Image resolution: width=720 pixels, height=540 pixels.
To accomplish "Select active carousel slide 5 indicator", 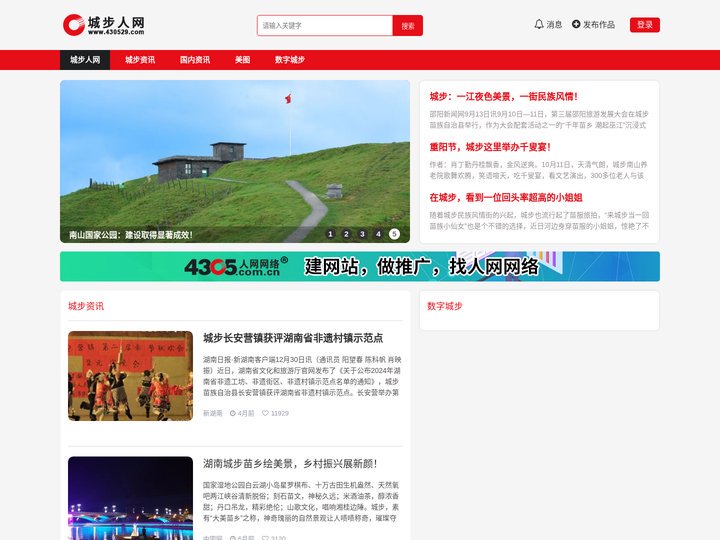I will tap(394, 234).
